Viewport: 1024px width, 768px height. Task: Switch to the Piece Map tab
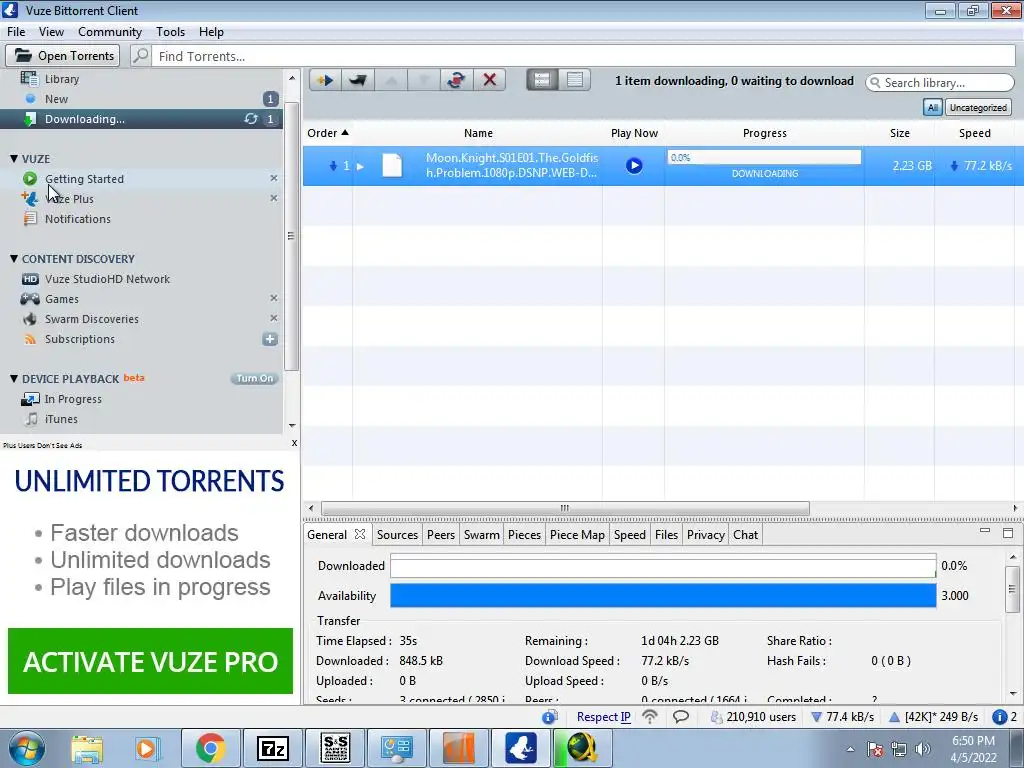tap(577, 535)
